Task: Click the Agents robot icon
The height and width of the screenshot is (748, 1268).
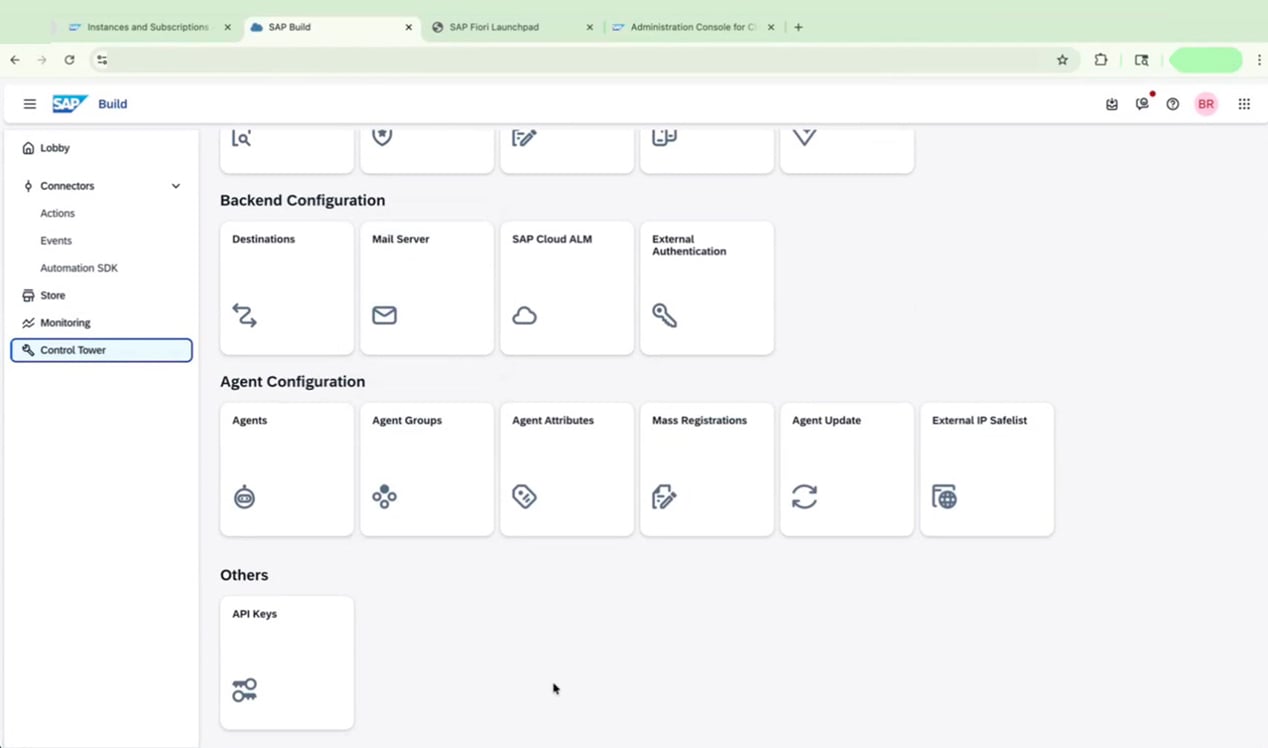Action: tap(245, 497)
